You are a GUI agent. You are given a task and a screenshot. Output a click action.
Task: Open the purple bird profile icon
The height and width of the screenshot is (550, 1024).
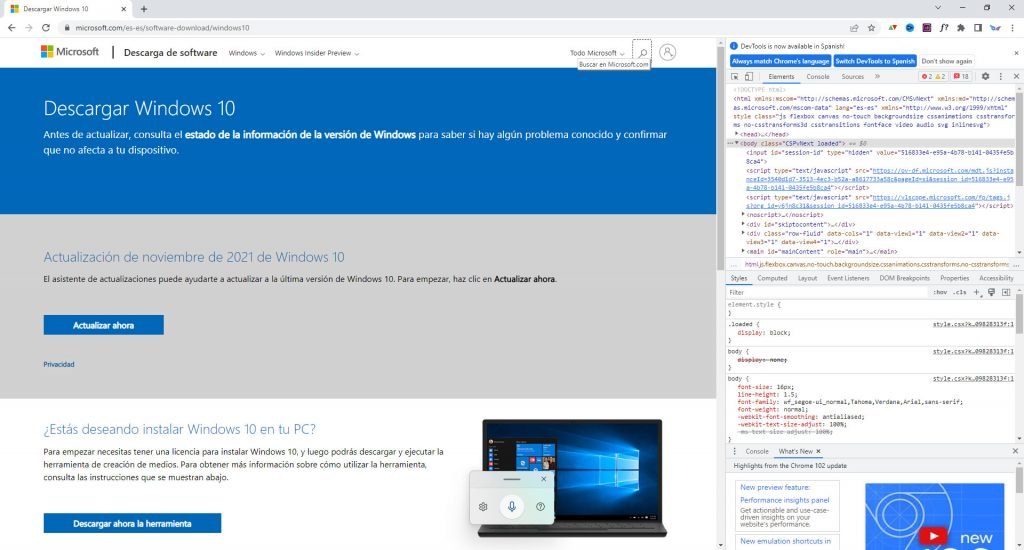[x=995, y=28]
